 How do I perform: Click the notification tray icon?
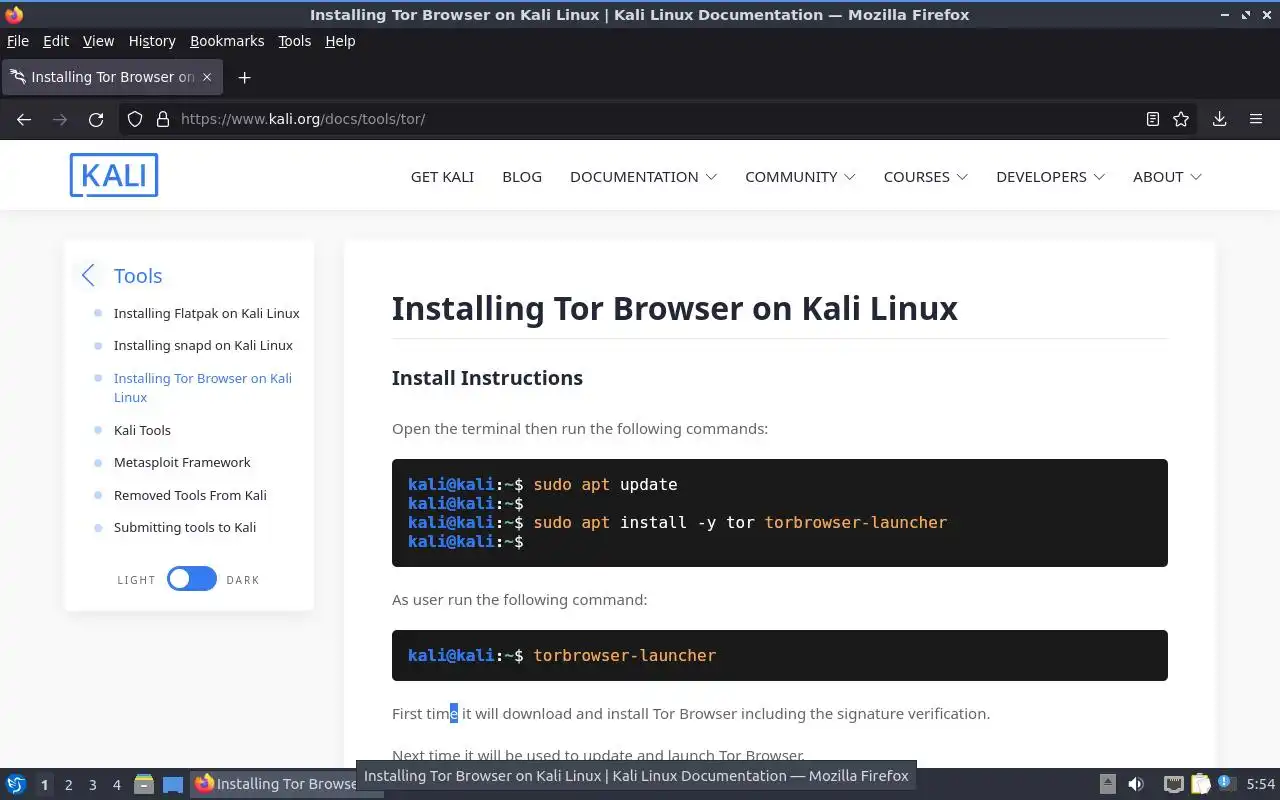(x=1226, y=784)
